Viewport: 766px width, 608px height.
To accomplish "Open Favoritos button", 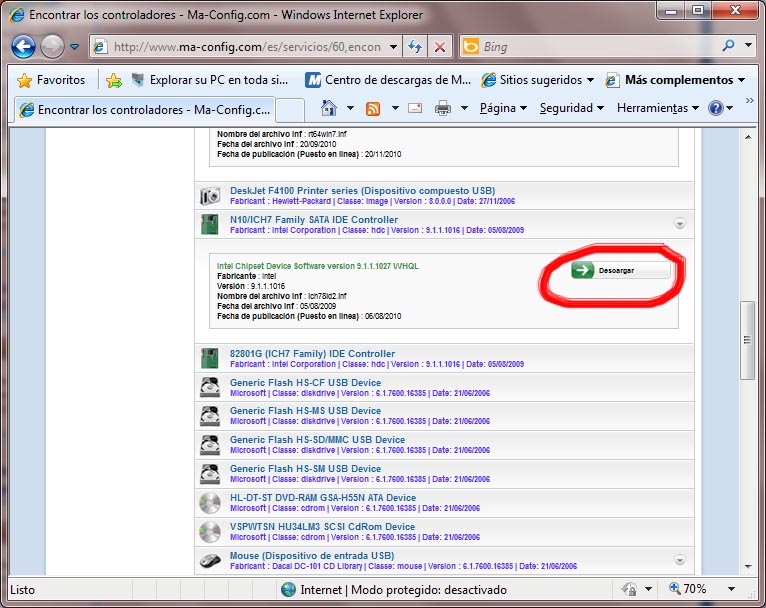I will tap(51, 80).
